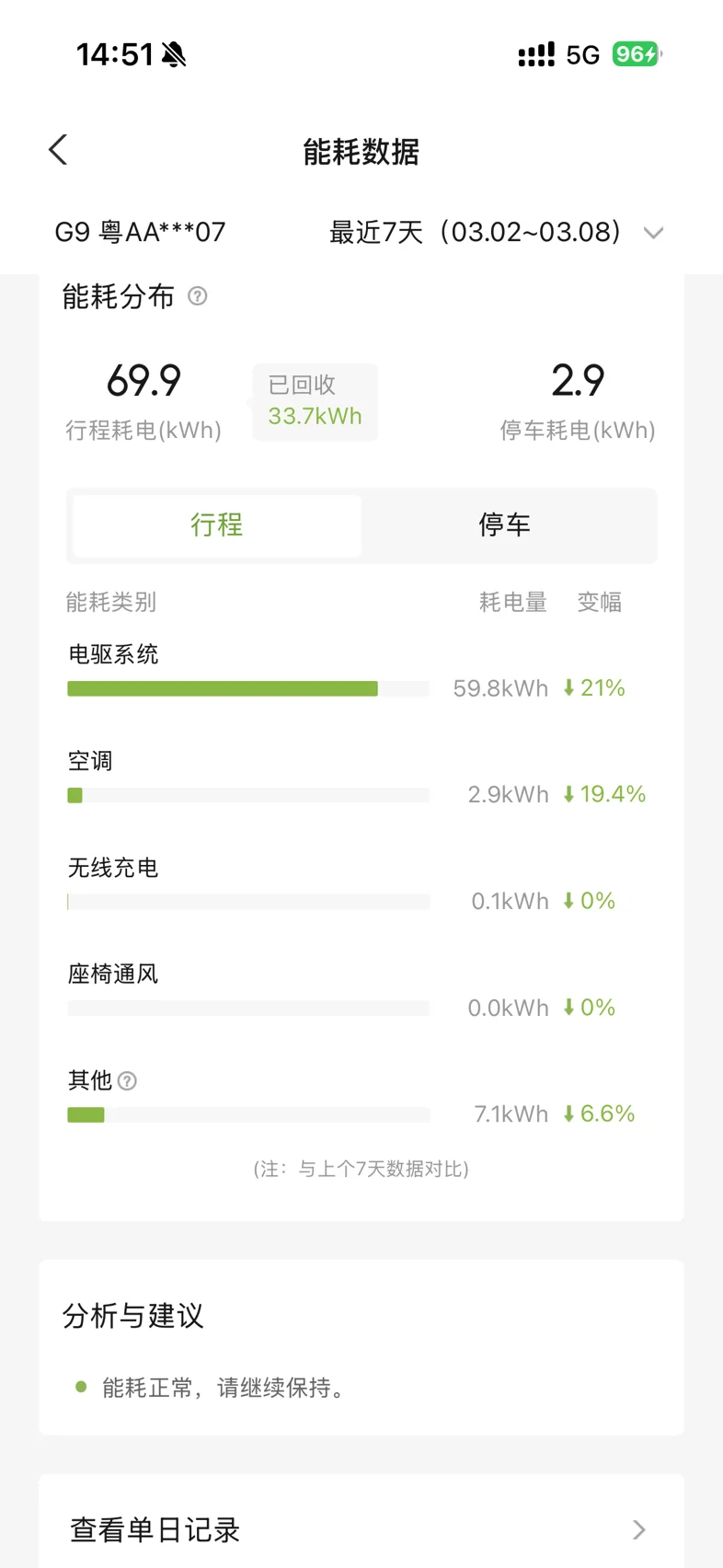Tap the 电驱系统 green progress bar
This screenshot has width=723, height=1568.
tap(223, 689)
